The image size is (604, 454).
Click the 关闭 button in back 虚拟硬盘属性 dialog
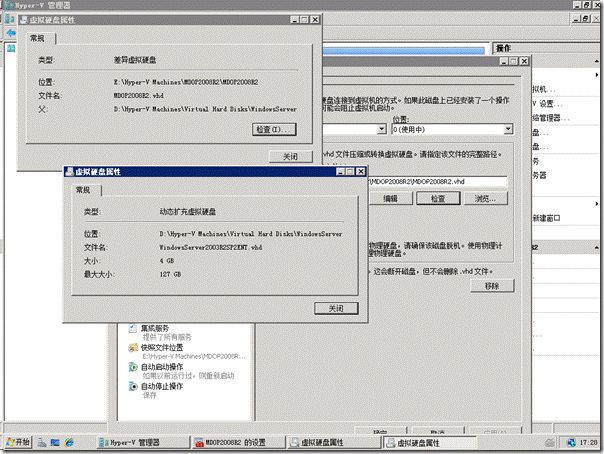290,156
